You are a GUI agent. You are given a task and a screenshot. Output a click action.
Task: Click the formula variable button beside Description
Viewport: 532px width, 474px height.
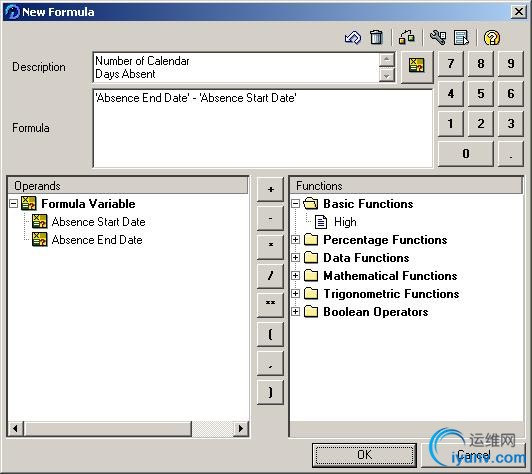point(417,67)
